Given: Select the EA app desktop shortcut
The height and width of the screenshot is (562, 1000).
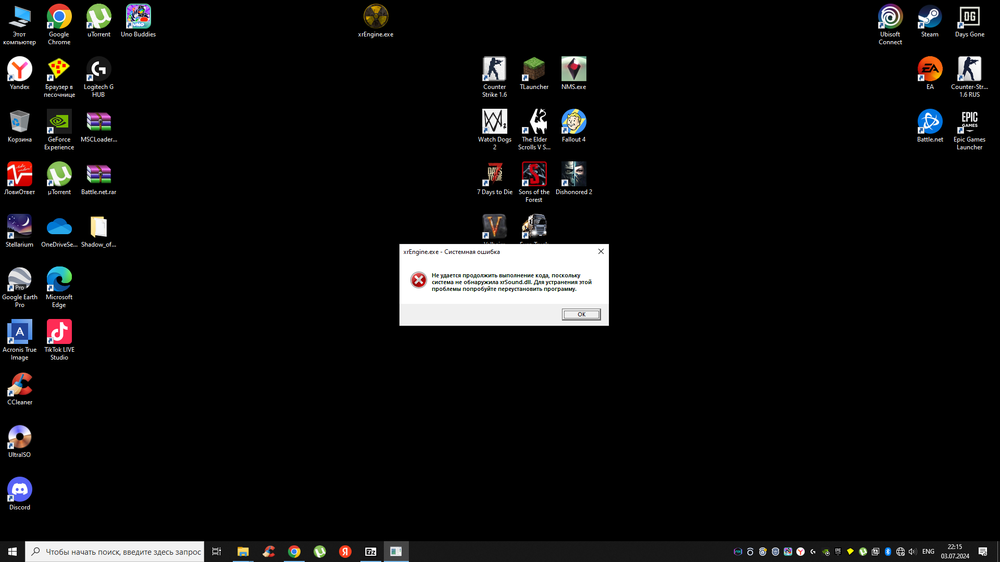Looking at the screenshot, I should [x=930, y=73].
